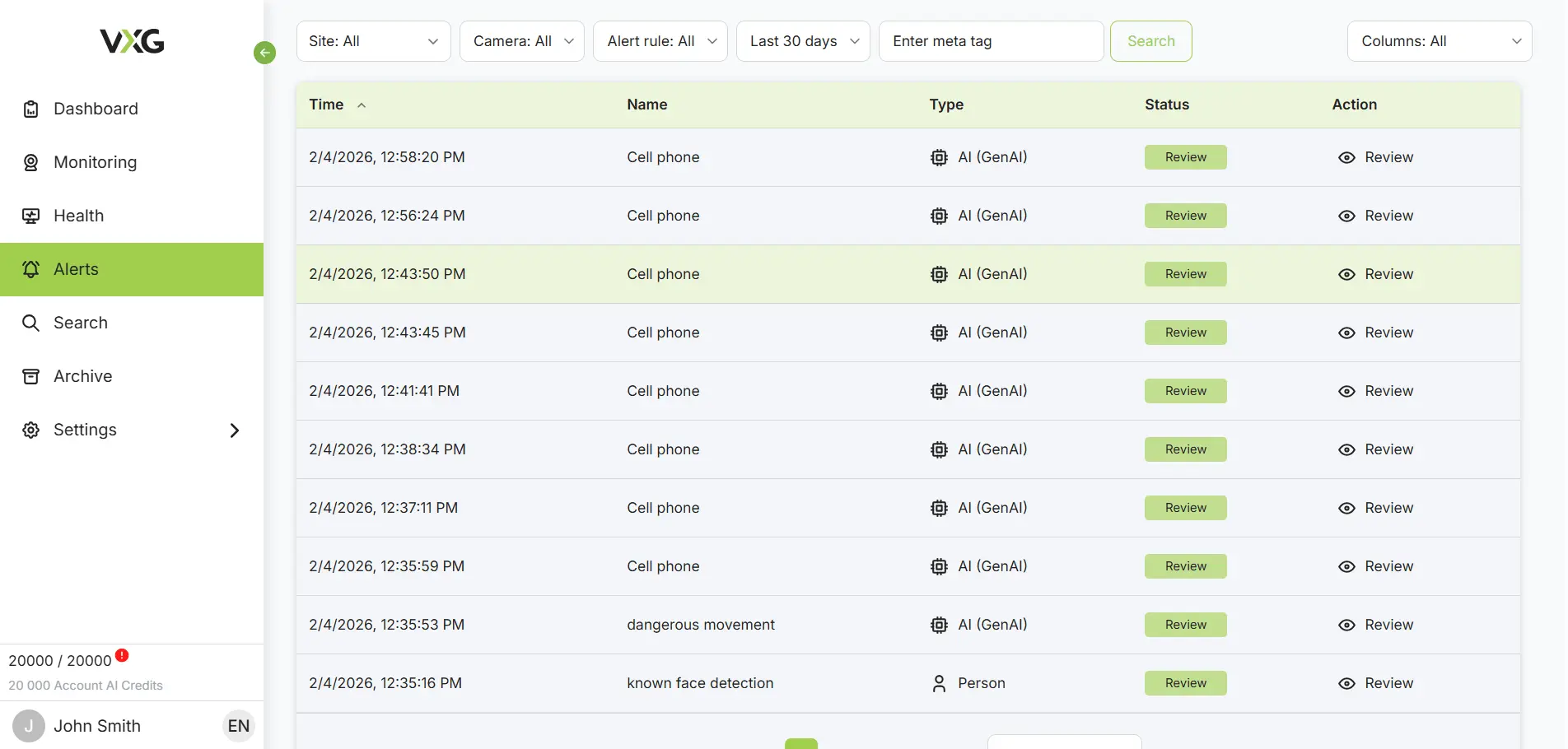Click the red AI credits warning badge
The image size is (1568, 749).
point(122,655)
